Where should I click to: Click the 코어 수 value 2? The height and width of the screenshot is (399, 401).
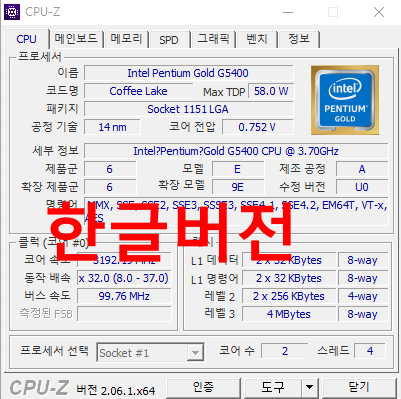[x=285, y=351]
